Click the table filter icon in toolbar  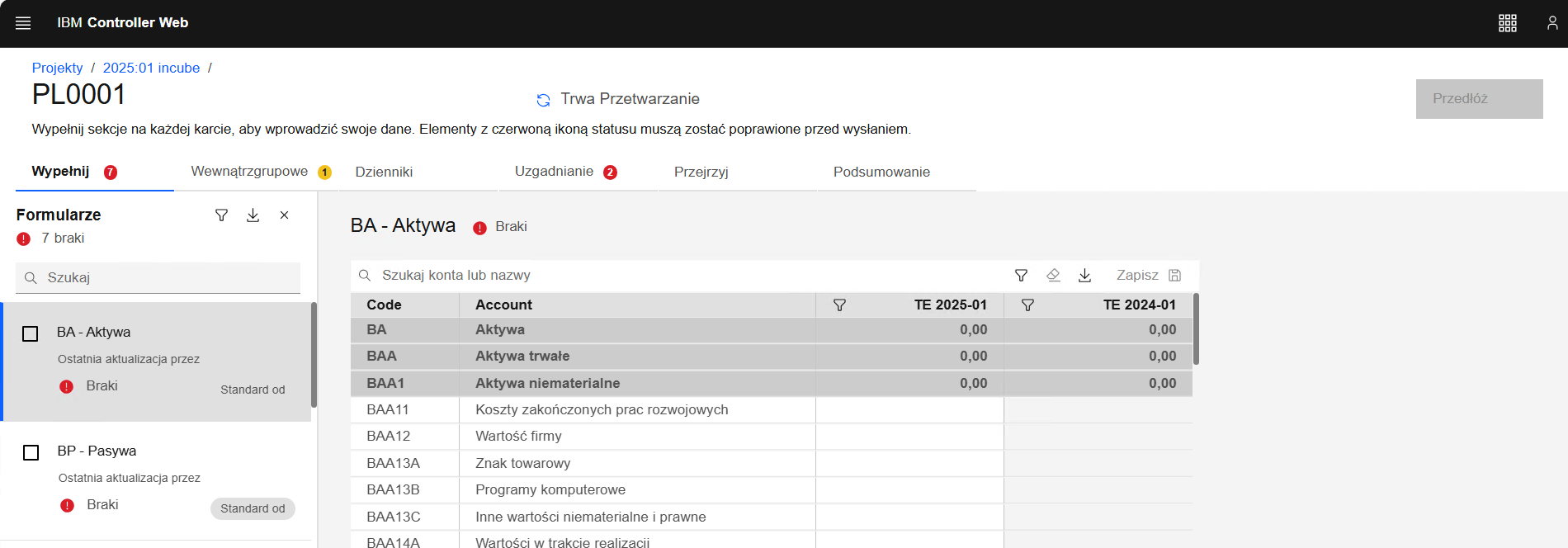(1021, 276)
